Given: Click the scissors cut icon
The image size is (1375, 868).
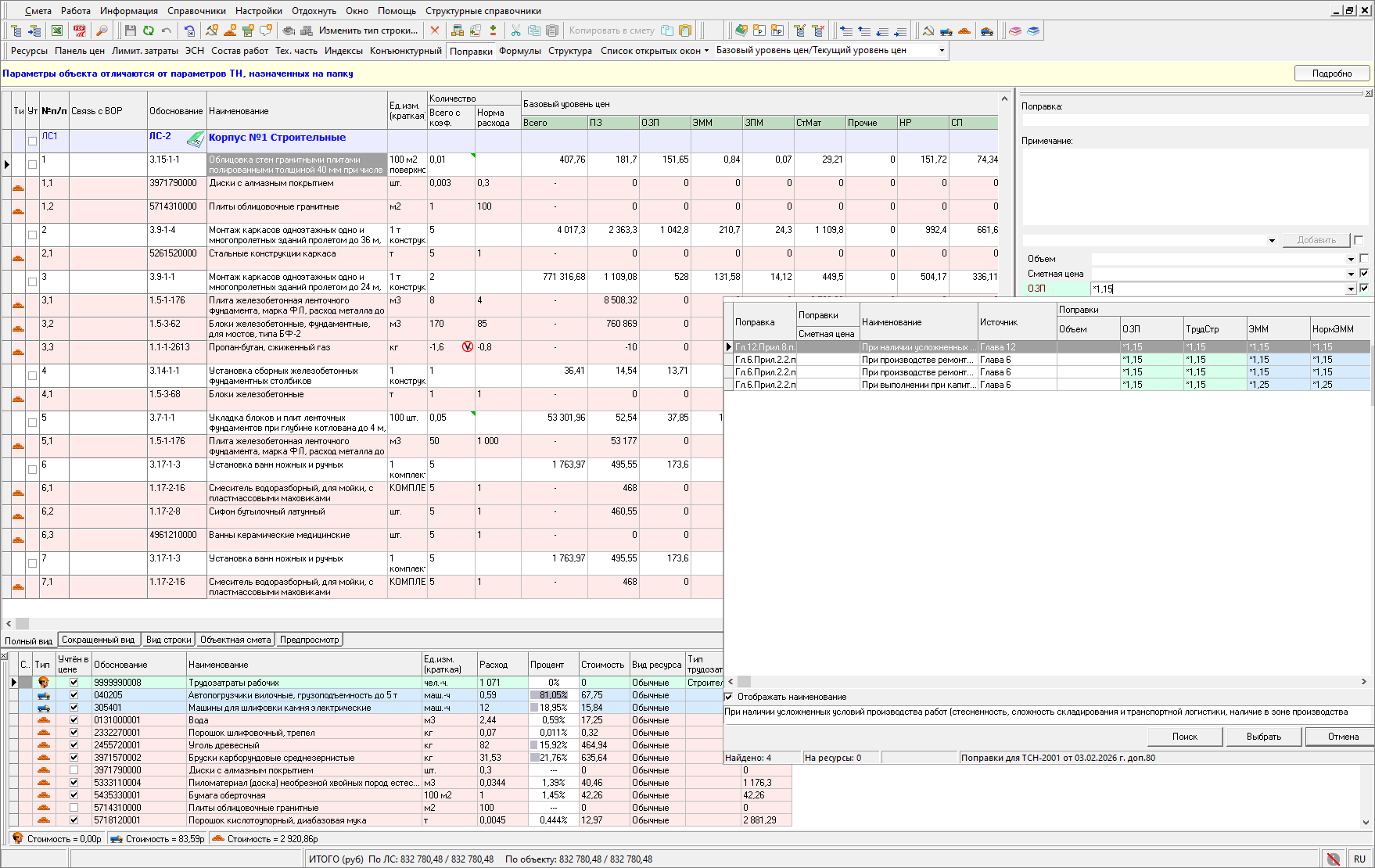Looking at the screenshot, I should point(515,30).
